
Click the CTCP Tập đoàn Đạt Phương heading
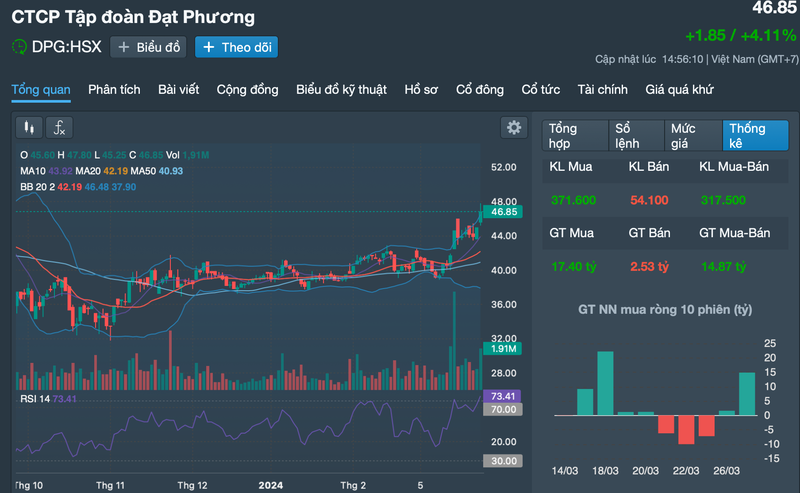tap(133, 17)
